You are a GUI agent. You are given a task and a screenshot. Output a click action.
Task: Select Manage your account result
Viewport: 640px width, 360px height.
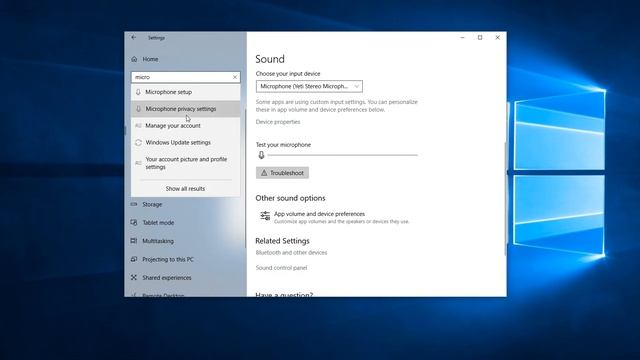pyautogui.click(x=186, y=126)
